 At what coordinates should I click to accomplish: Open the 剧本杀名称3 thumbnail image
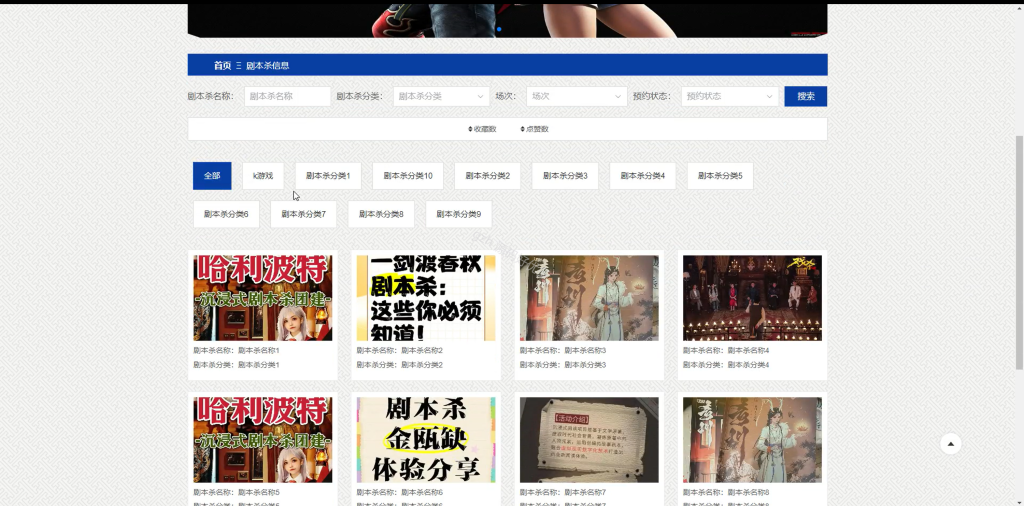(x=589, y=298)
